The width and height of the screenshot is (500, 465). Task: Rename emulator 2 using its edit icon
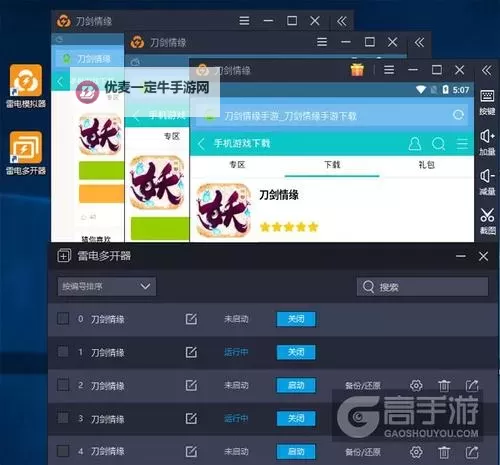point(191,385)
